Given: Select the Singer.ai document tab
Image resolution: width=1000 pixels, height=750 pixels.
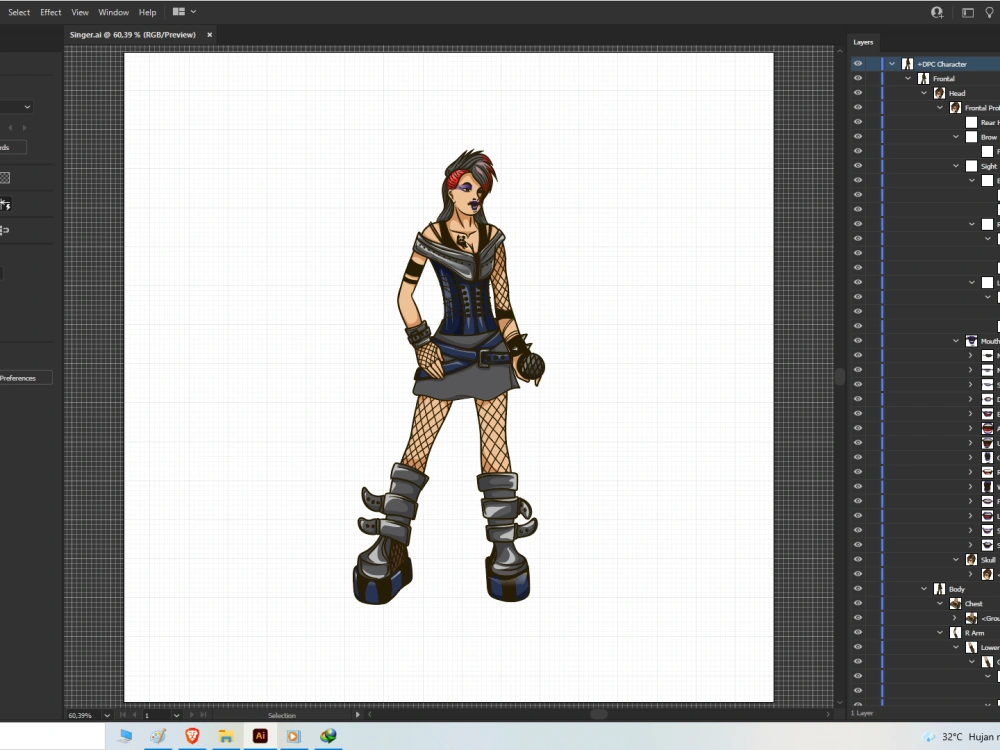Looking at the screenshot, I should pyautogui.click(x=133, y=34).
